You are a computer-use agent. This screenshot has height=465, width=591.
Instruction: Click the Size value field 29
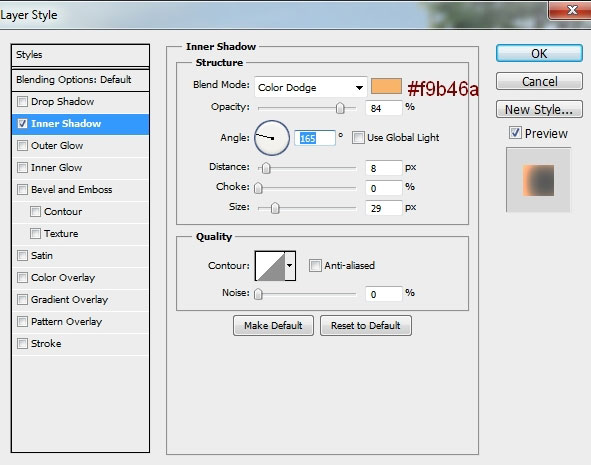[384, 208]
